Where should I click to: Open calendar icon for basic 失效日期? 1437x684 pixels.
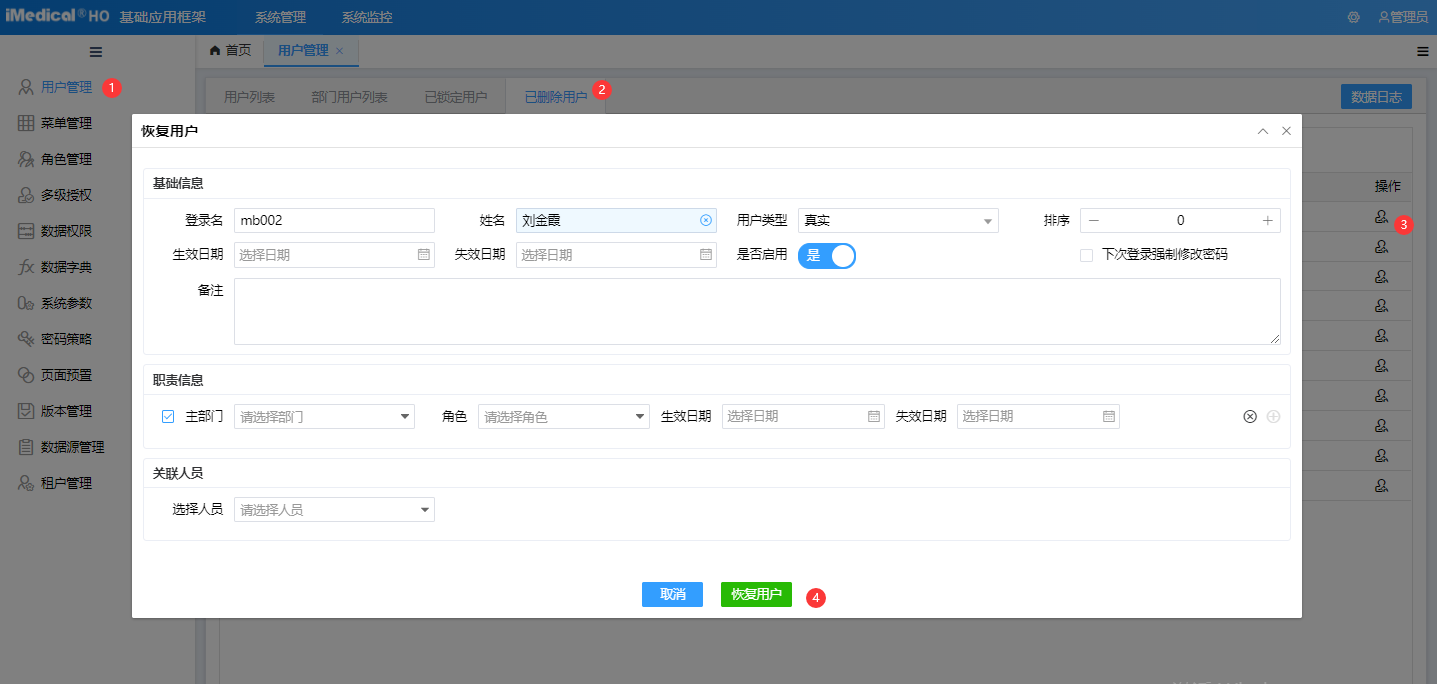pos(706,255)
